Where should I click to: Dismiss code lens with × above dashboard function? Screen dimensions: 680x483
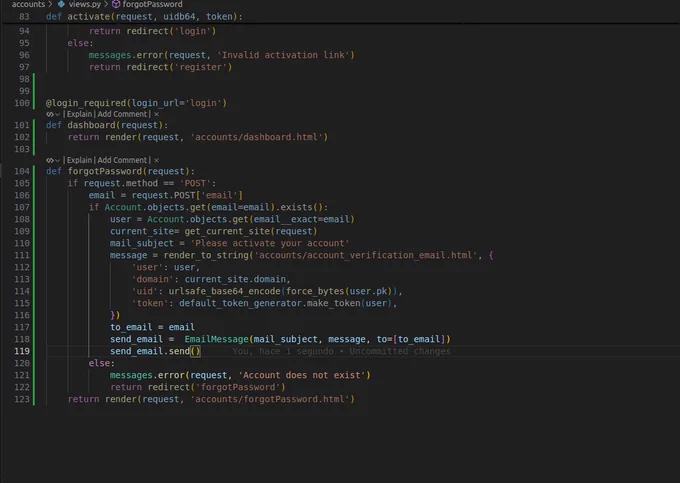[156, 114]
